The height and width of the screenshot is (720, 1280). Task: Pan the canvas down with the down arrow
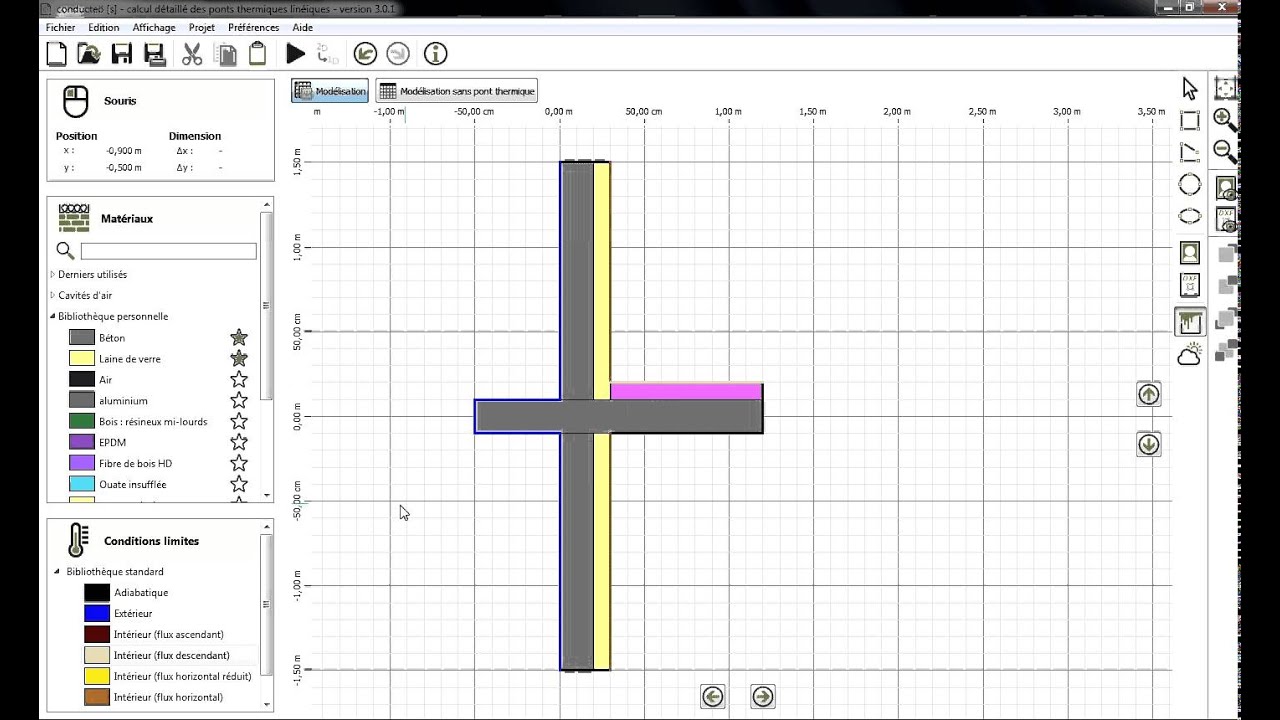[x=1148, y=444]
